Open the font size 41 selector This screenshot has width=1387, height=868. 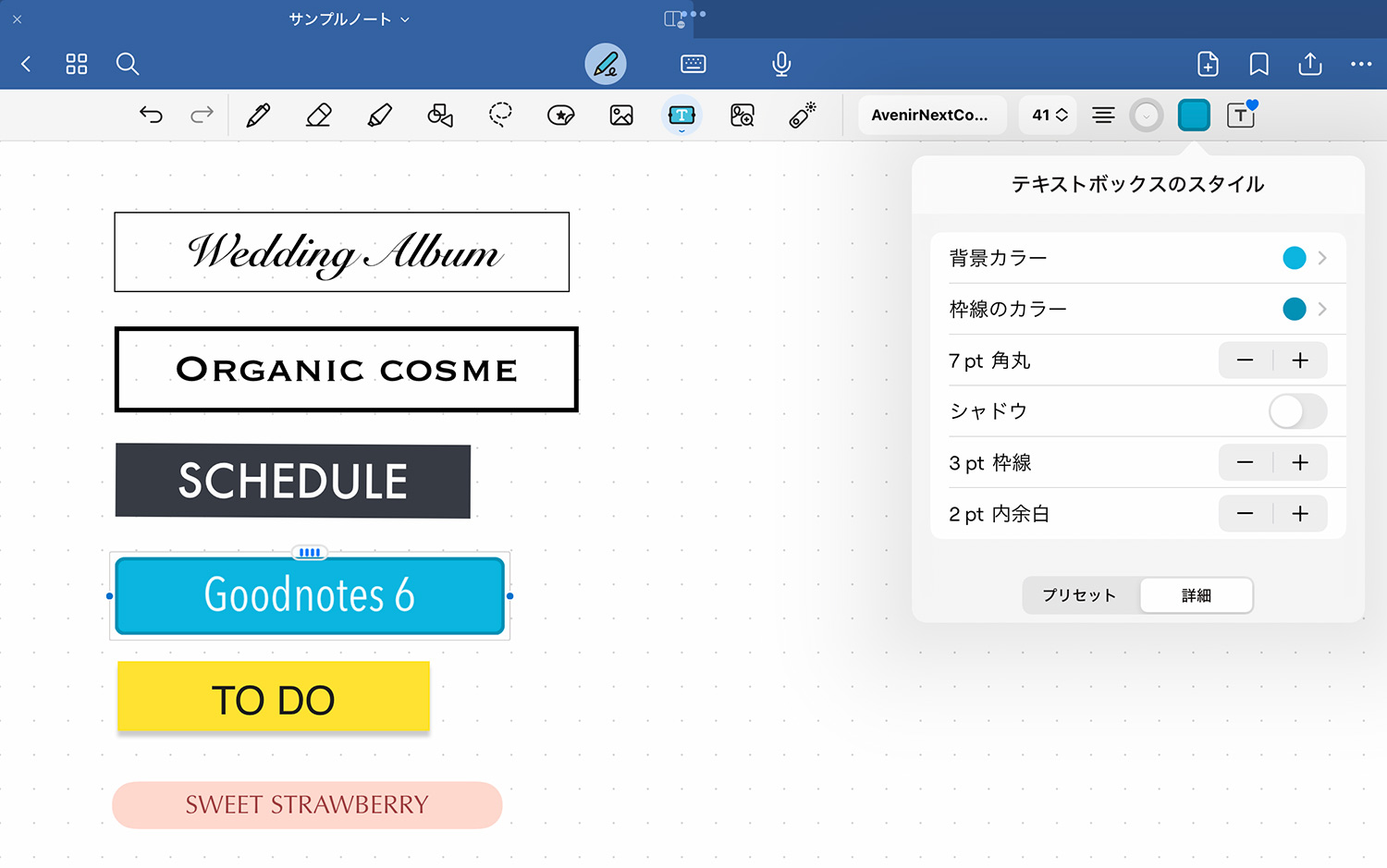pyautogui.click(x=1049, y=115)
